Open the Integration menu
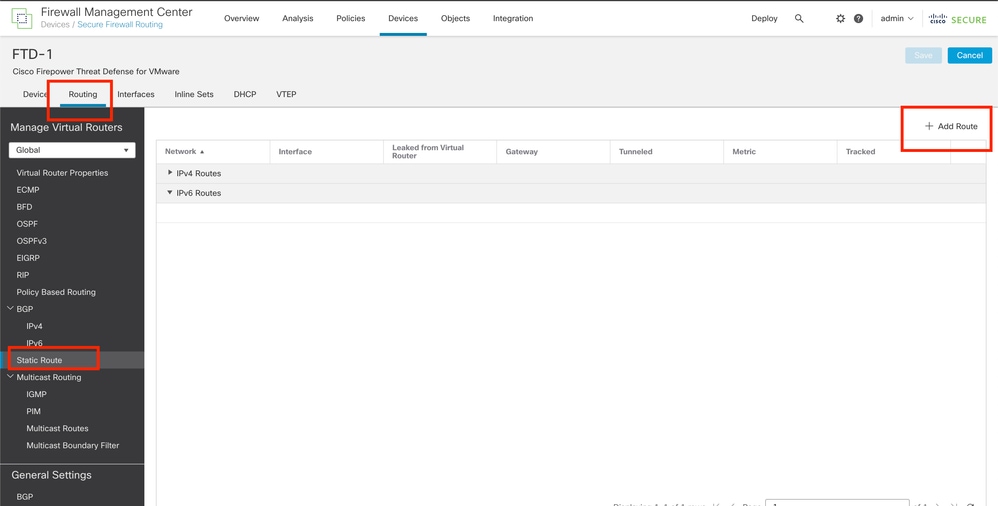998x506 pixels. click(x=513, y=18)
